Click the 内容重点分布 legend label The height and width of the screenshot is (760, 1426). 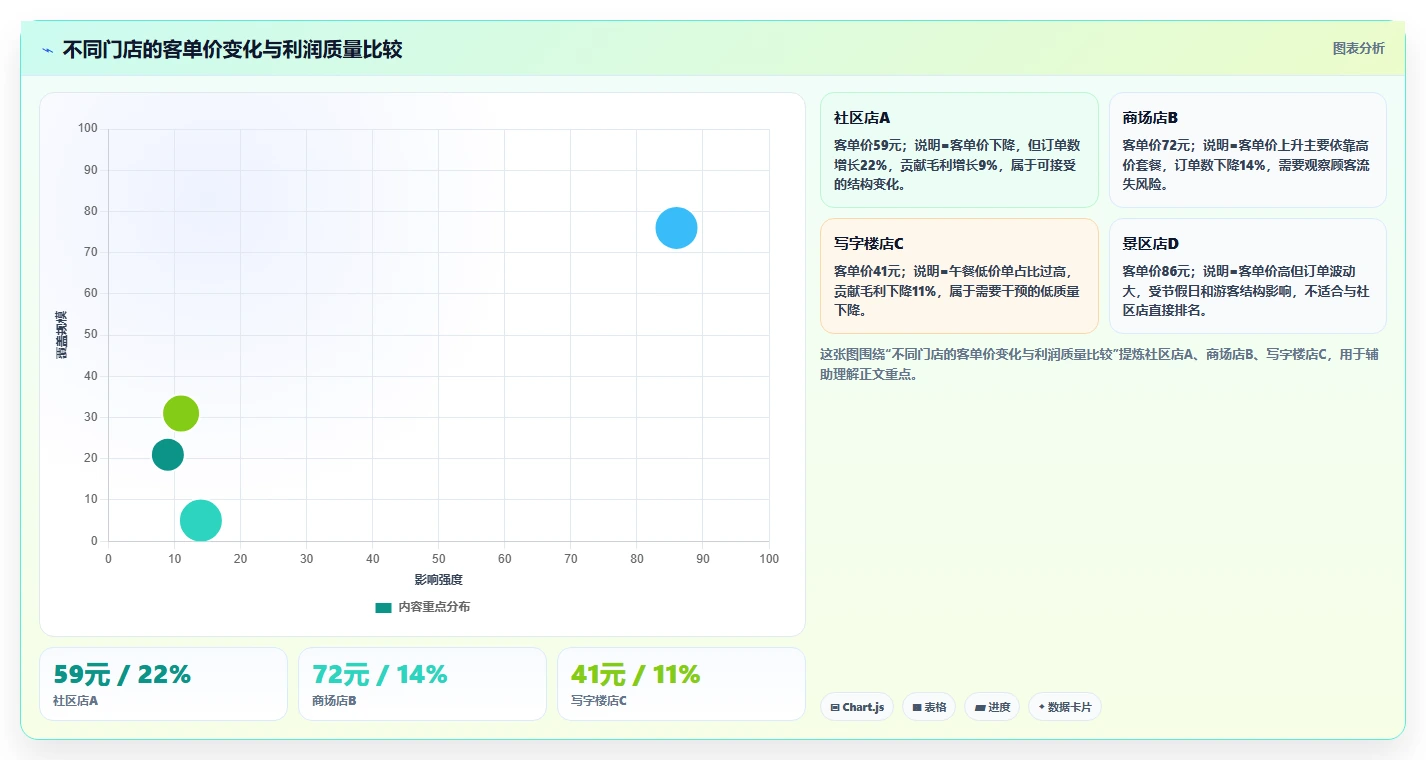point(434,607)
